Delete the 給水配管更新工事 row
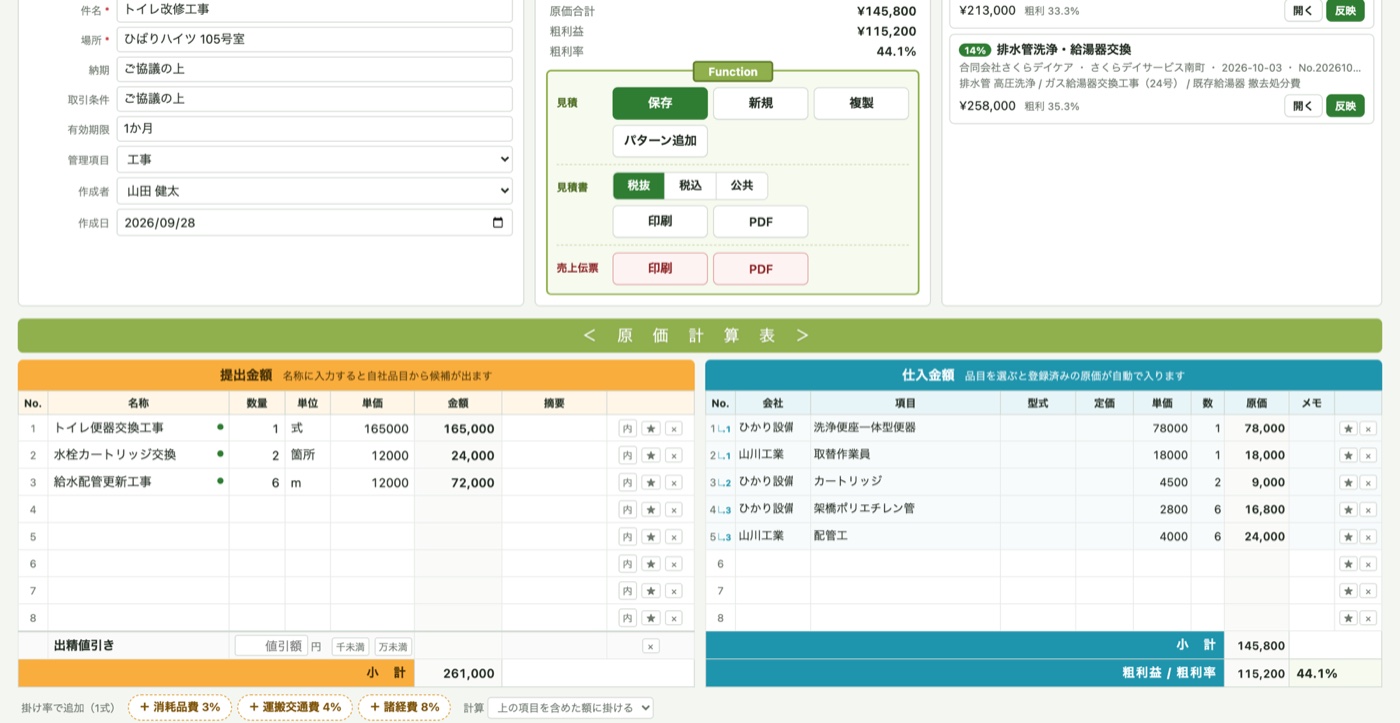Viewport: 1400px width, 723px height. point(673,482)
